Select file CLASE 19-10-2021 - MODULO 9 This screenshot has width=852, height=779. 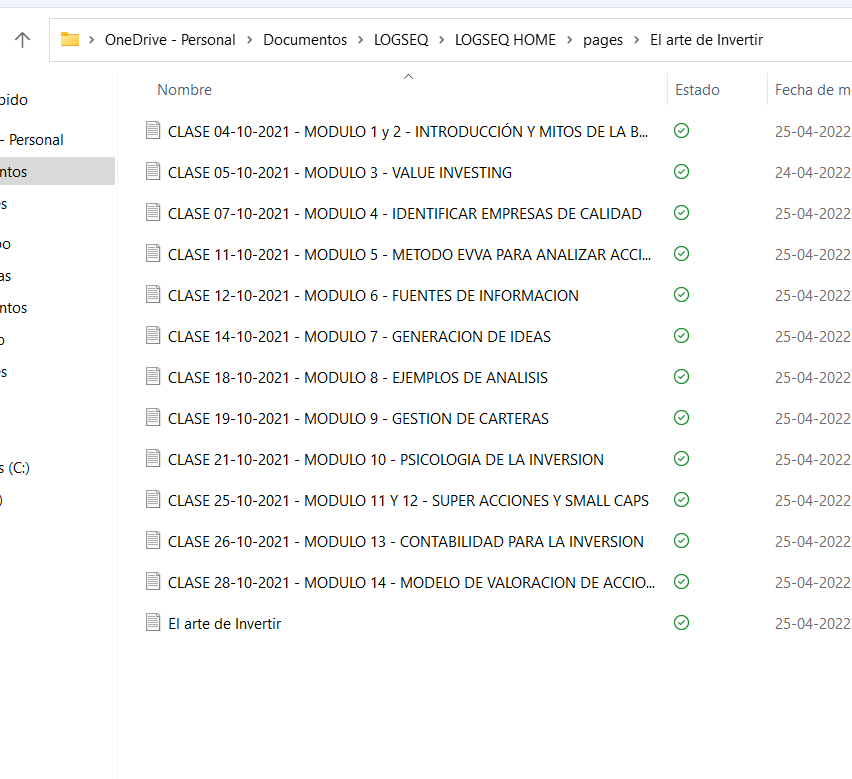point(358,419)
